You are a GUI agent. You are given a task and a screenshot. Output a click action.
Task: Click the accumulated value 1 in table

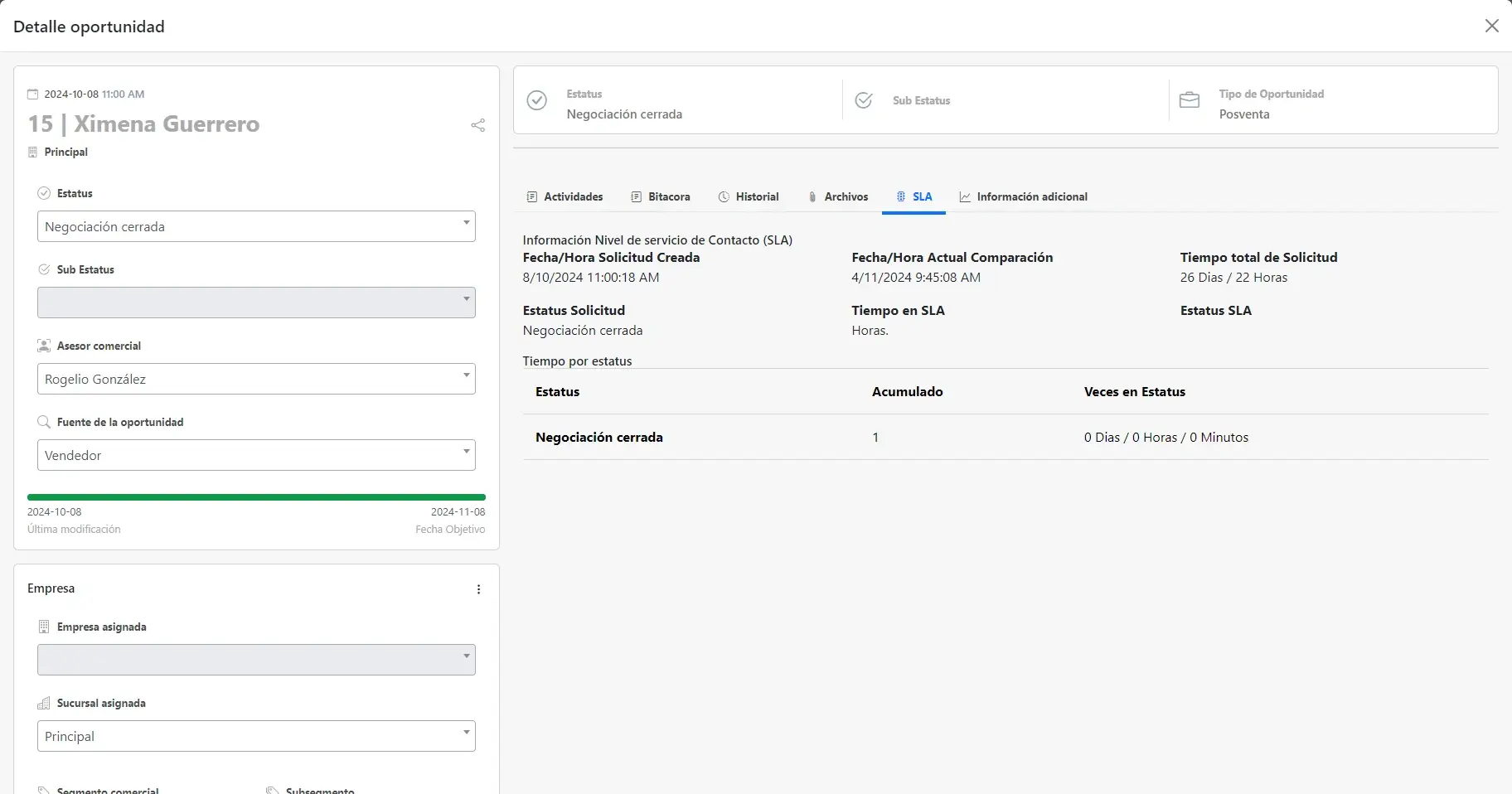click(875, 438)
